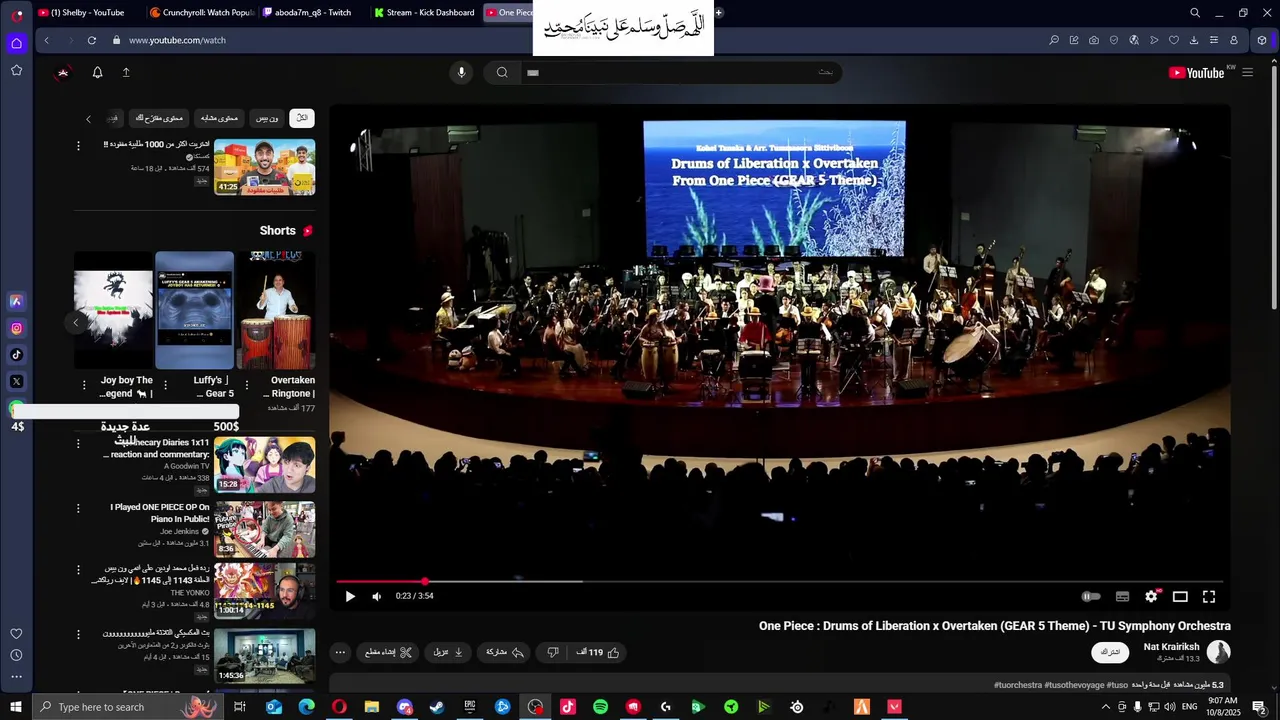Open the 41:25 video thumbnail

tap(265, 167)
